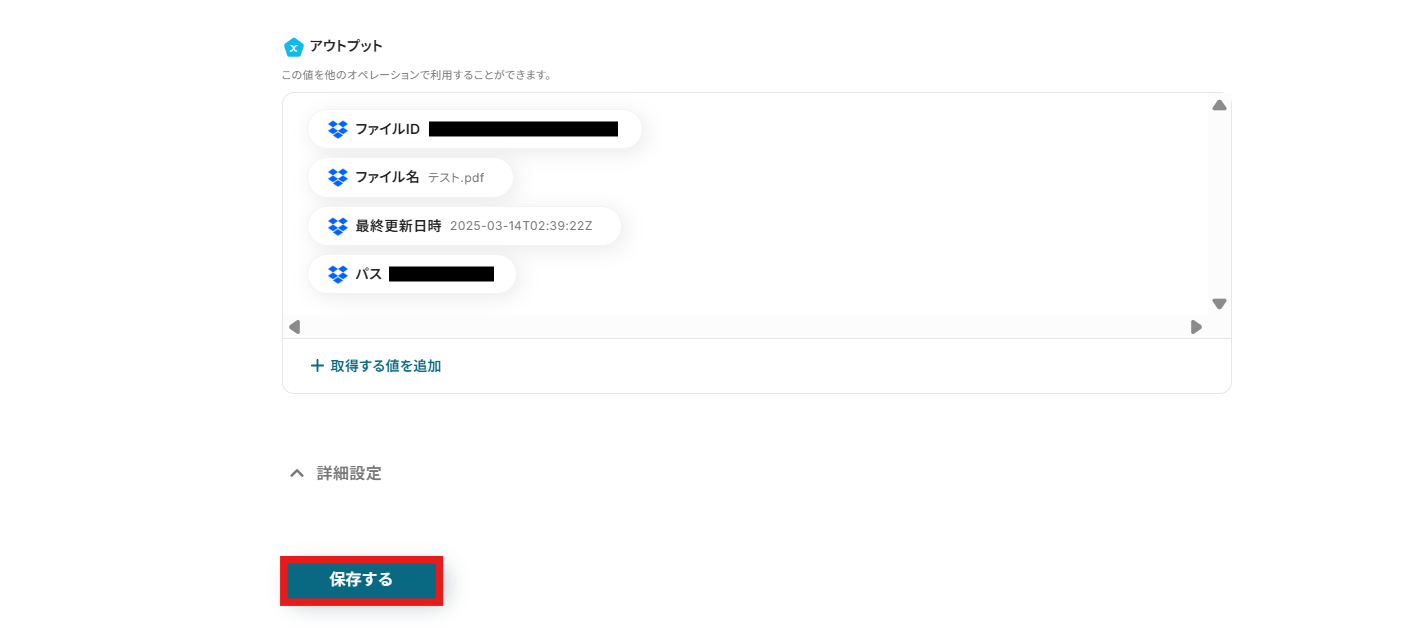Click the blue アウトプット pentagon icon

293,47
